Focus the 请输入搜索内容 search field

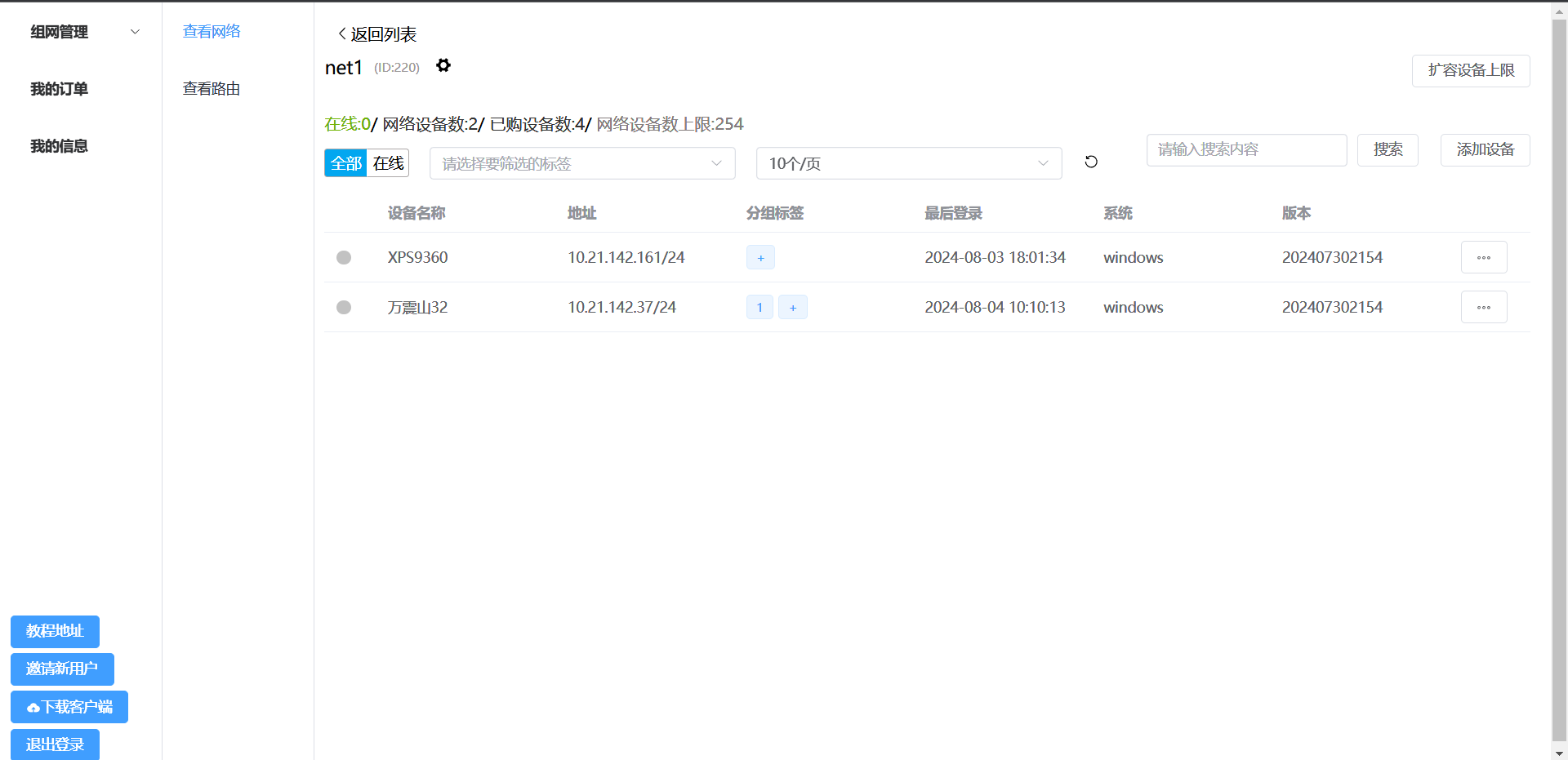1246,149
